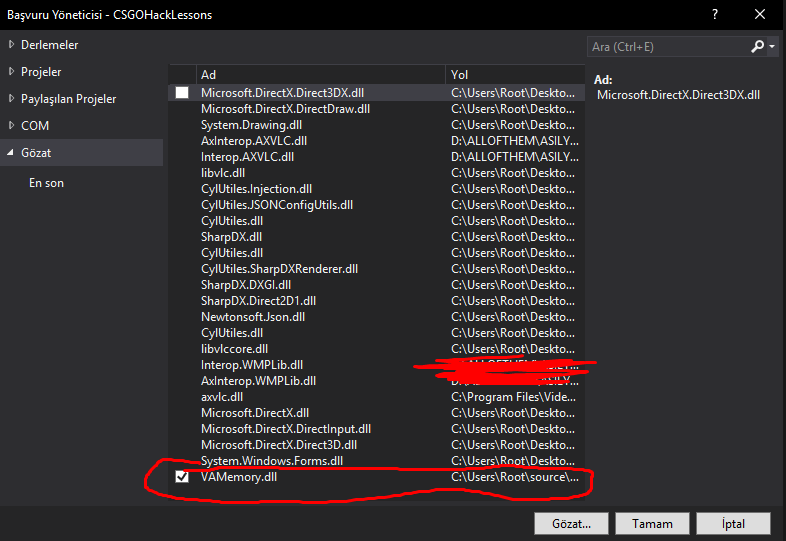
Task: Click the search magnifier icon
Action: [x=757, y=47]
